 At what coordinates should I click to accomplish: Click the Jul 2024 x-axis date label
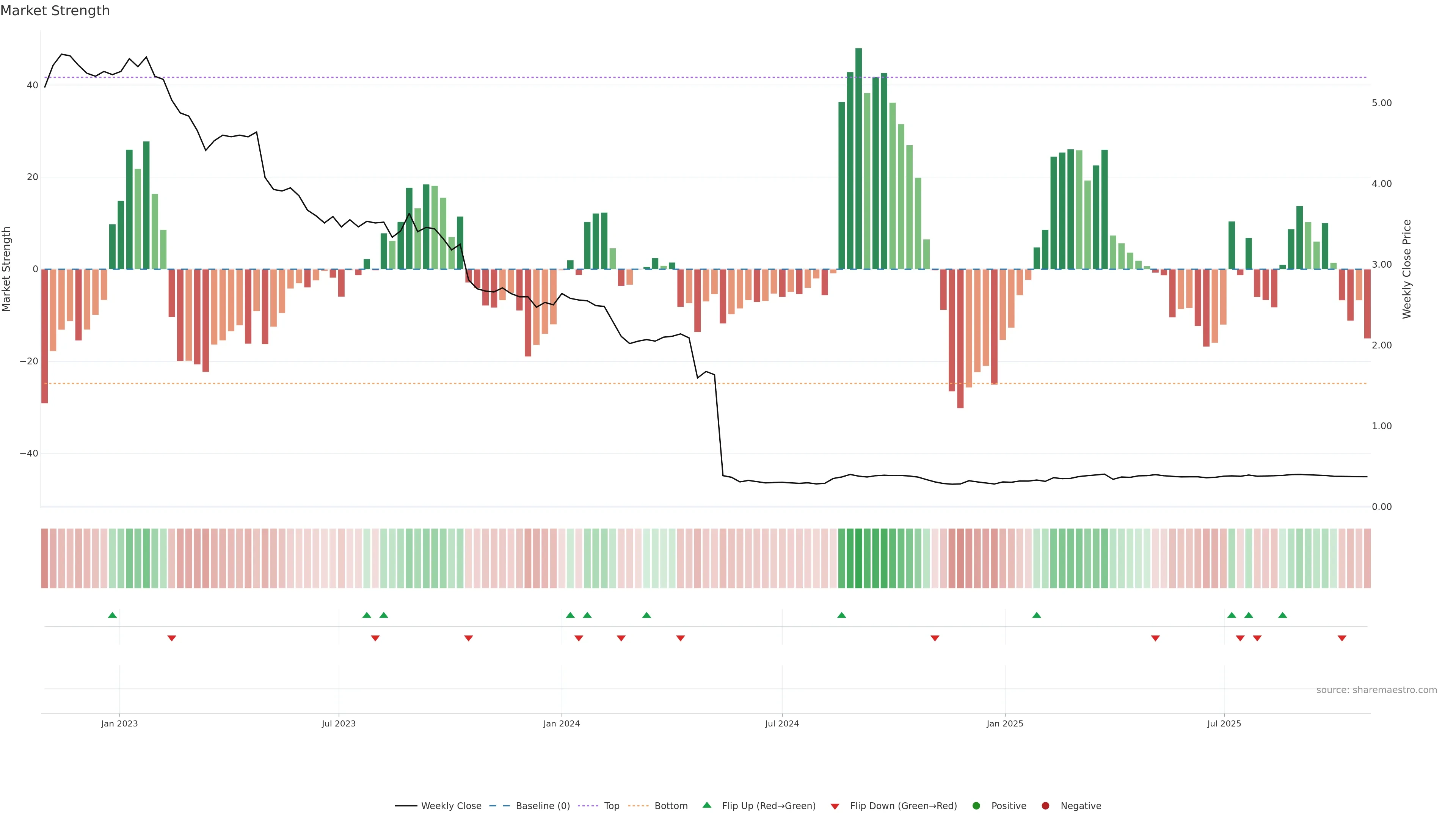782,723
